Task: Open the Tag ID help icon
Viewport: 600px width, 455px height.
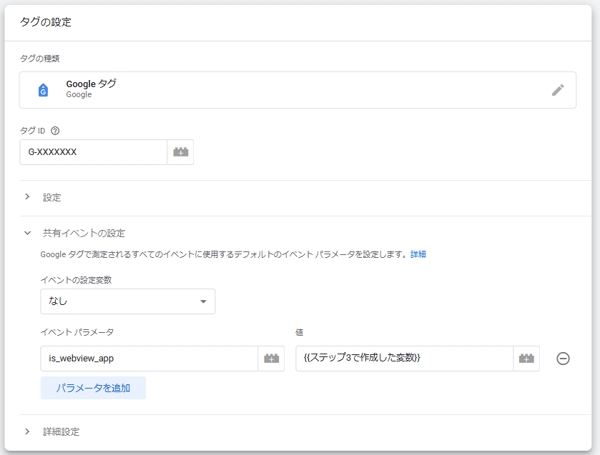Action: (55, 130)
